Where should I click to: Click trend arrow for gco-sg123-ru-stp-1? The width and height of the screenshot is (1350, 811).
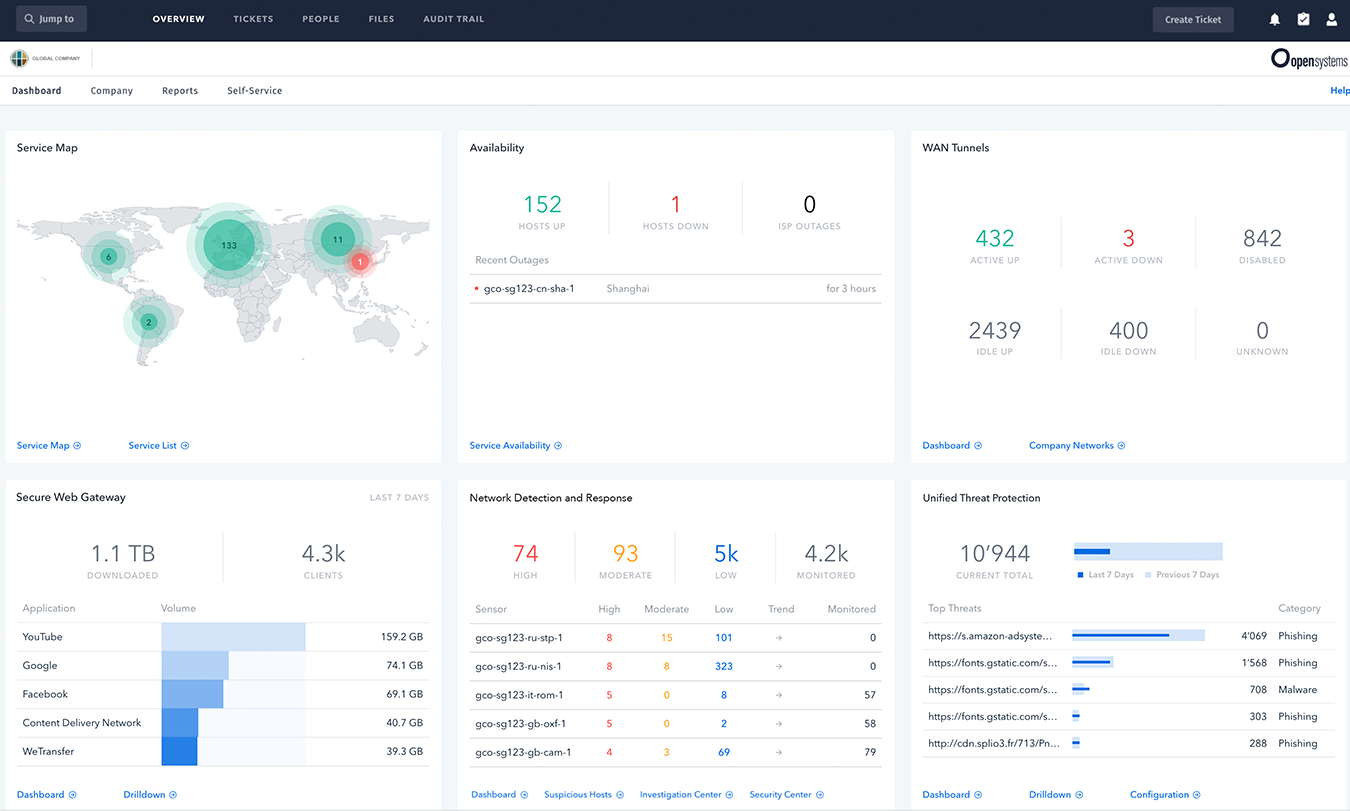coord(779,637)
